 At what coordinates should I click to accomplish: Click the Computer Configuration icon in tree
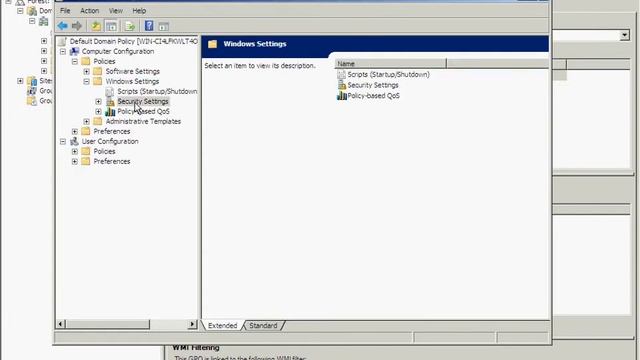(x=74, y=51)
